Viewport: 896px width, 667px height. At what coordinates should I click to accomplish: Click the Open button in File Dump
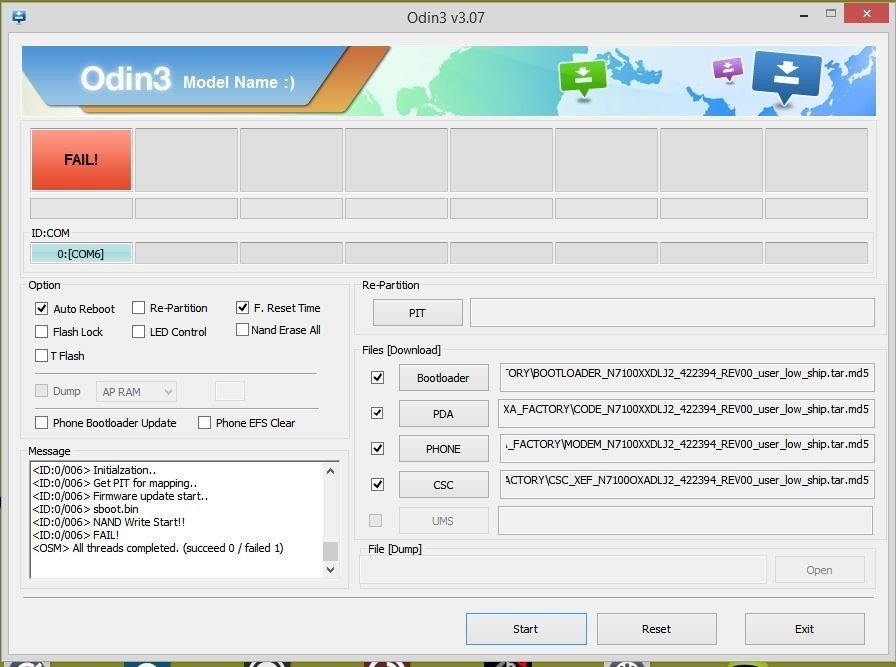(x=819, y=570)
